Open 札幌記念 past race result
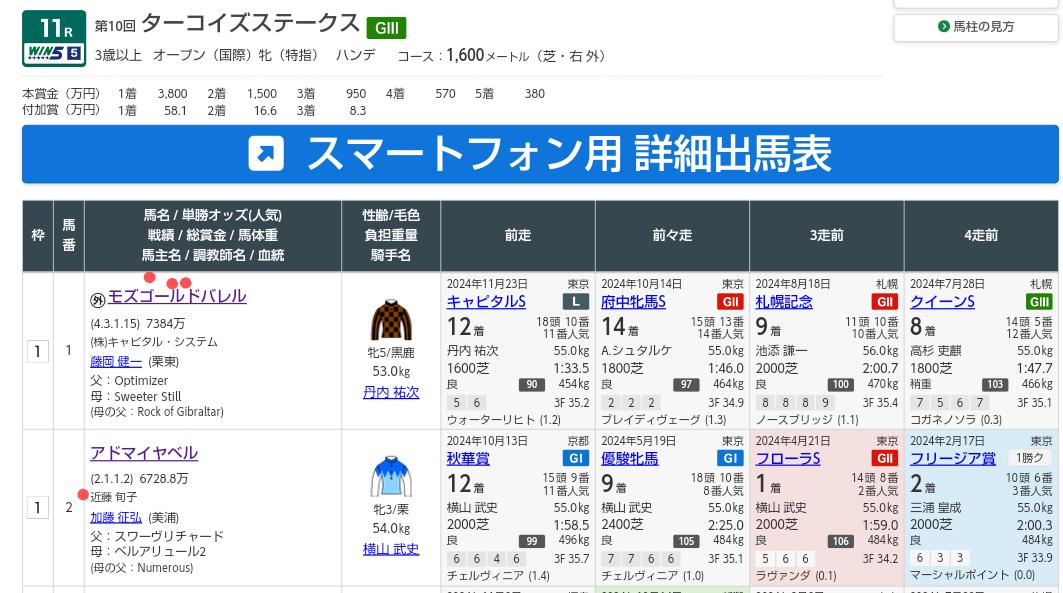 [784, 302]
